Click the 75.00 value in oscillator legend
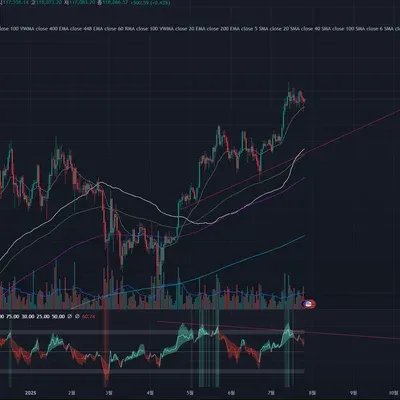 click(x=13, y=316)
